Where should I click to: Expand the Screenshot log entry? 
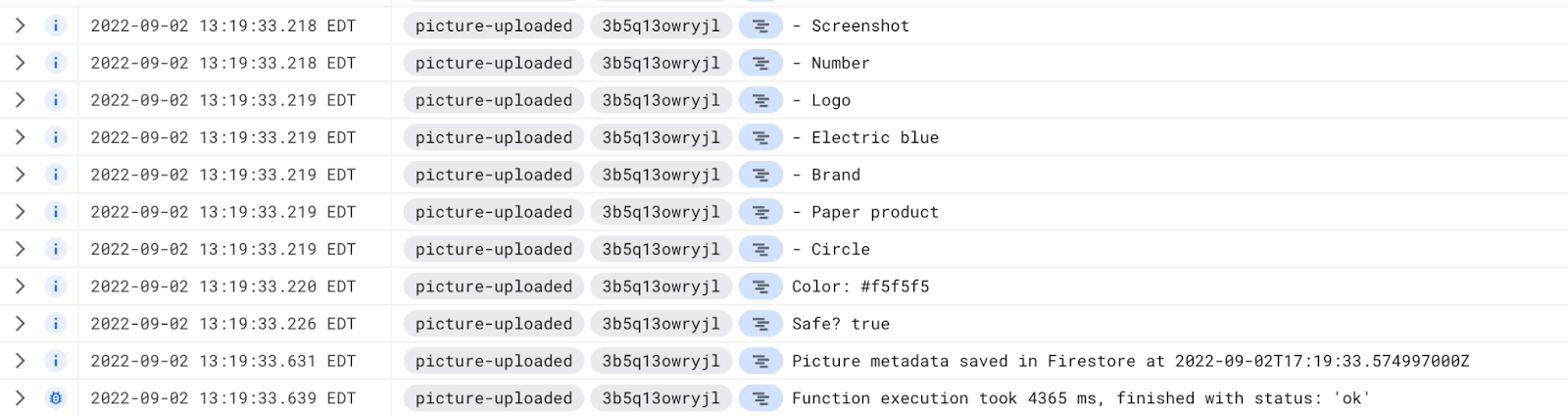point(20,26)
